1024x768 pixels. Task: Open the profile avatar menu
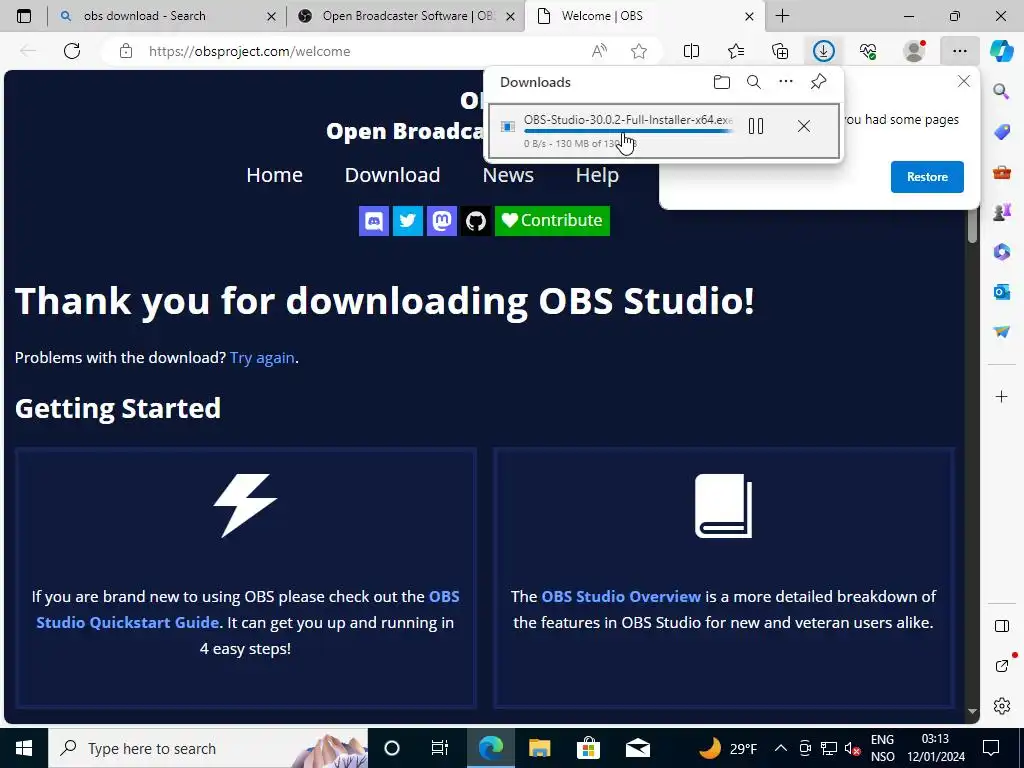[914, 51]
